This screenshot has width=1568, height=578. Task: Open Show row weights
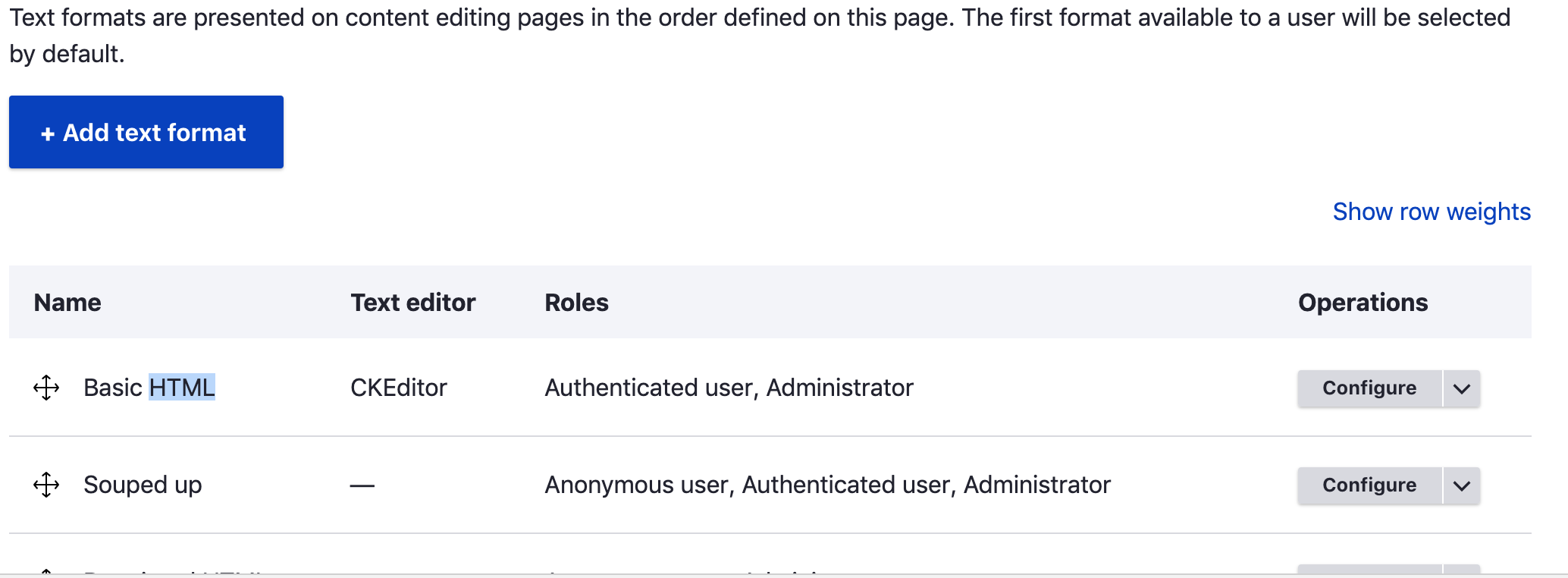tap(1431, 212)
